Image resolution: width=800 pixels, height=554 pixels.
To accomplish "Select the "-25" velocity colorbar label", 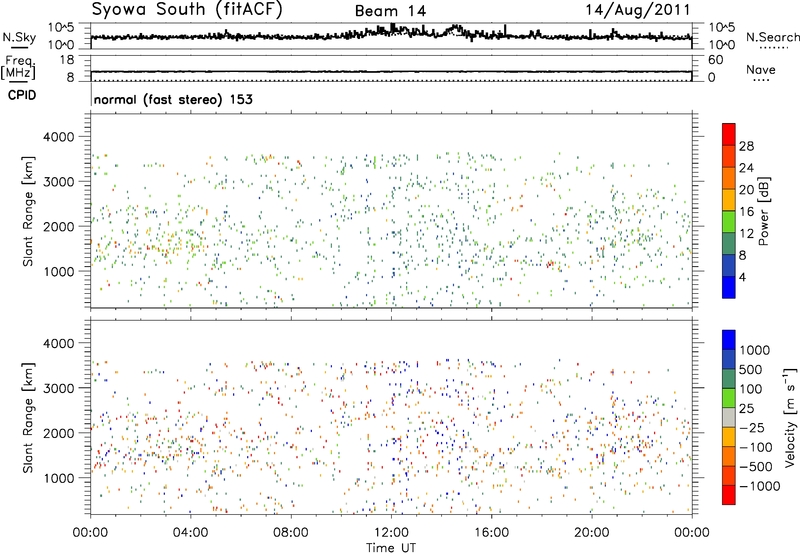I will pos(752,428).
